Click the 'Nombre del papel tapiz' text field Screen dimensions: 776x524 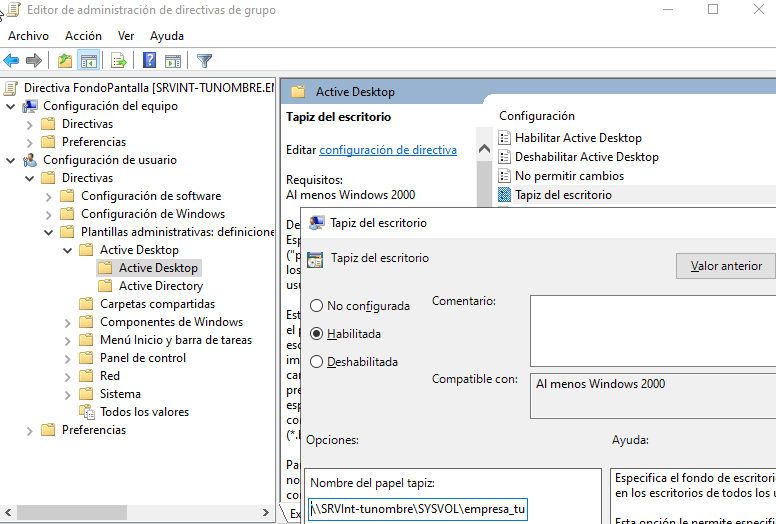pyautogui.click(x=417, y=507)
